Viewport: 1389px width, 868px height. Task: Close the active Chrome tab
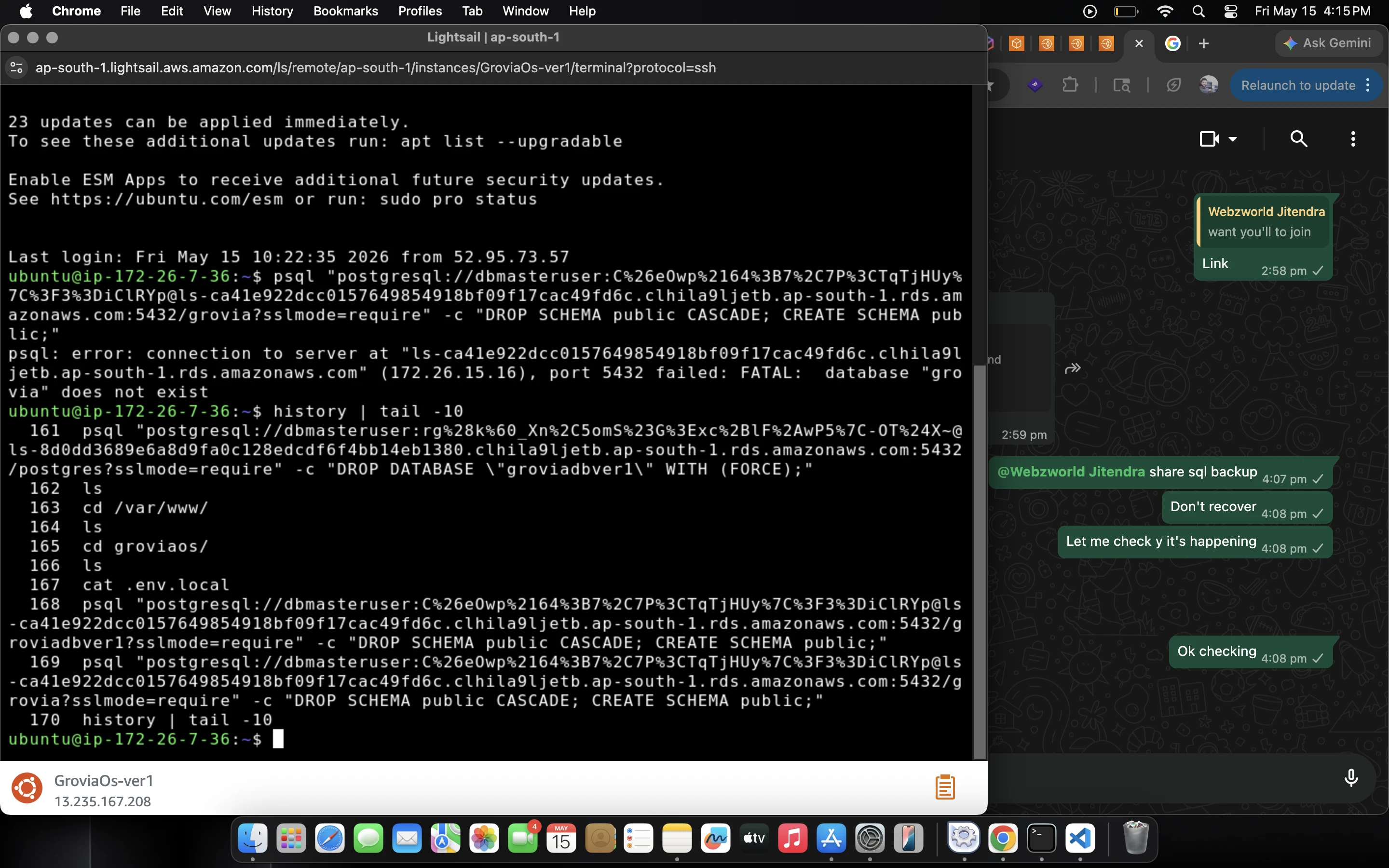pyautogui.click(x=1139, y=43)
